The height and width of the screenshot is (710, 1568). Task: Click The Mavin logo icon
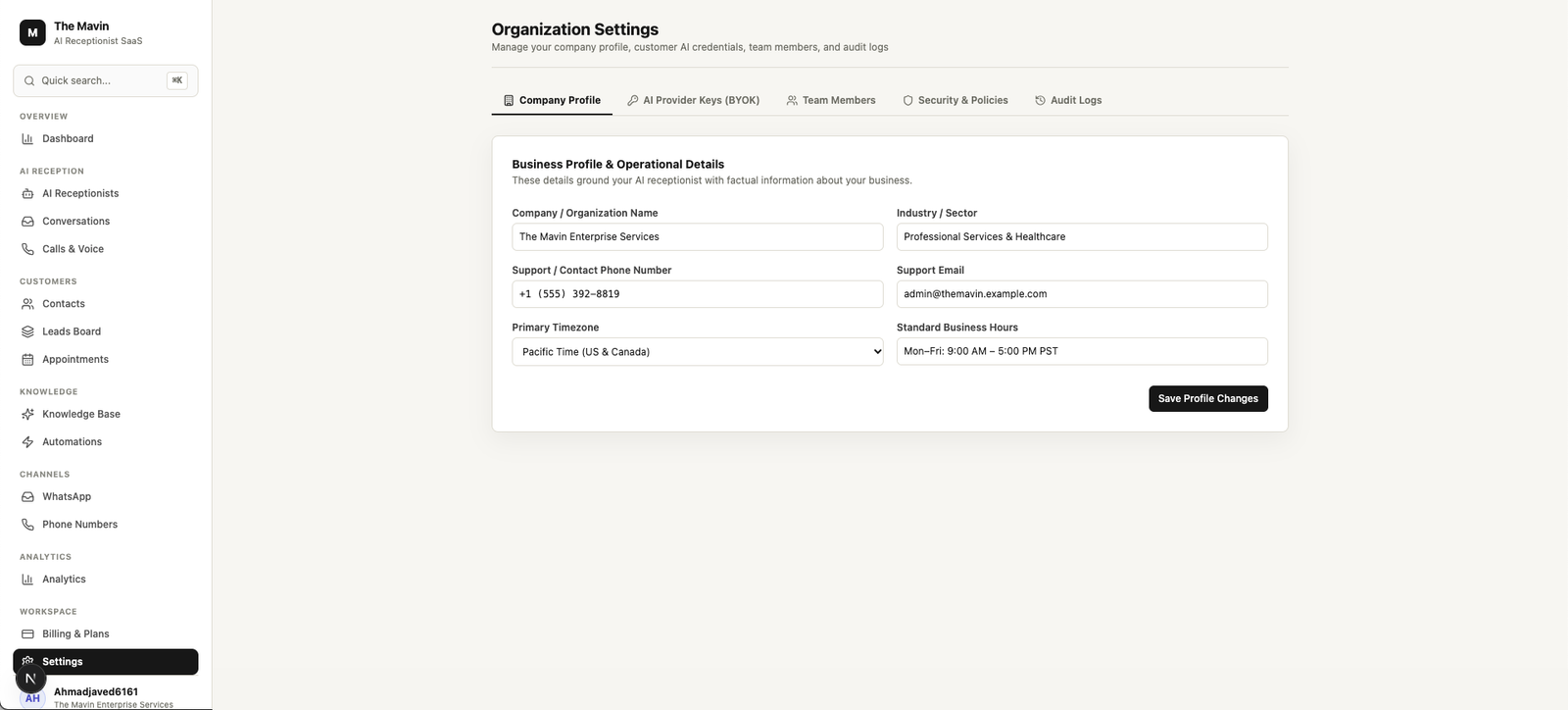32,32
